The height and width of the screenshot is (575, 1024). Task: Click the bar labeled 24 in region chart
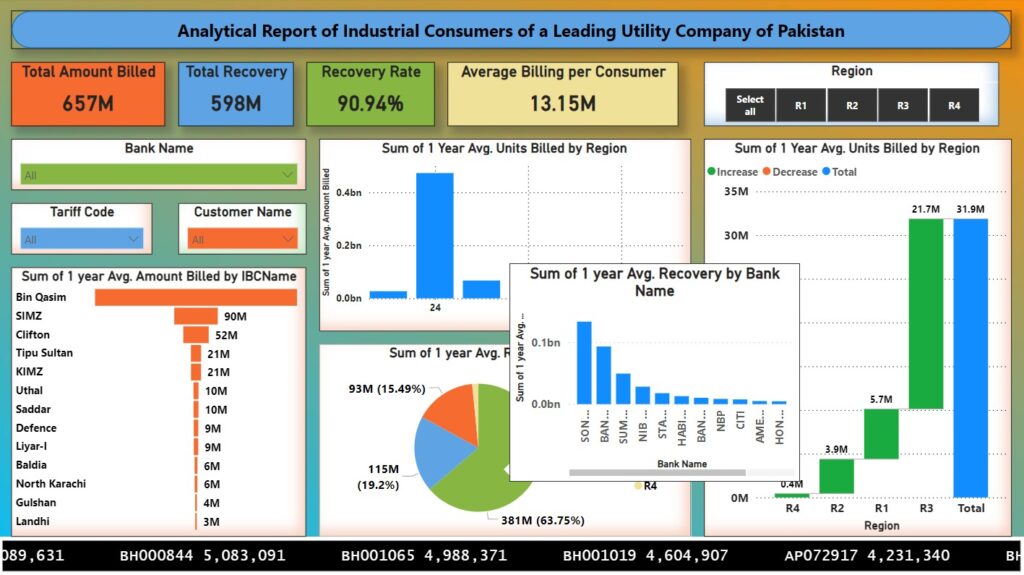(x=435, y=236)
